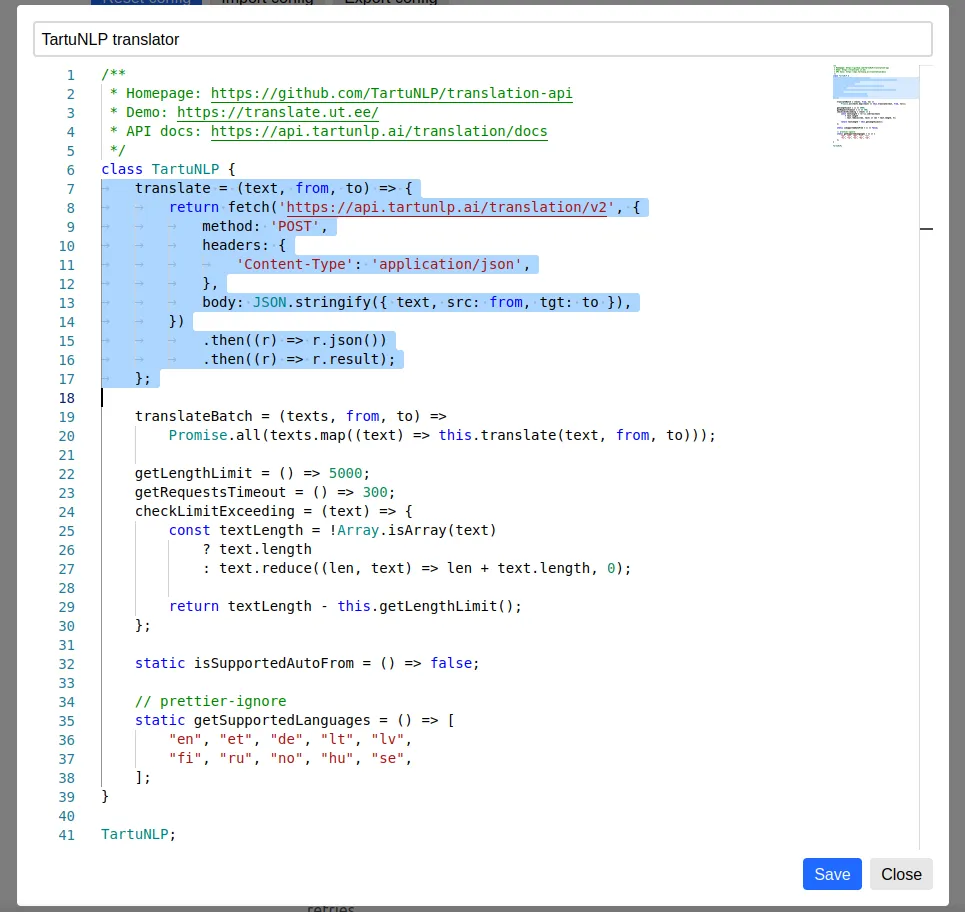Click the Close button
965x912 pixels.
(901, 874)
